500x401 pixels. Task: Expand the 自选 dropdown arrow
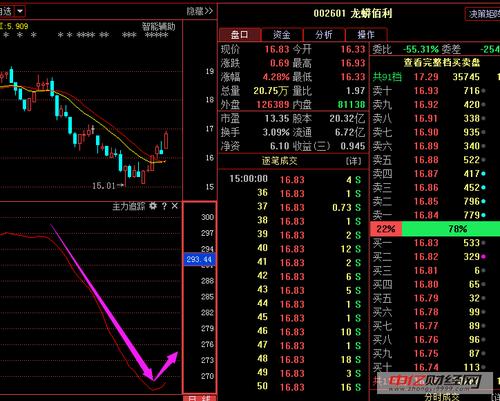20,11
